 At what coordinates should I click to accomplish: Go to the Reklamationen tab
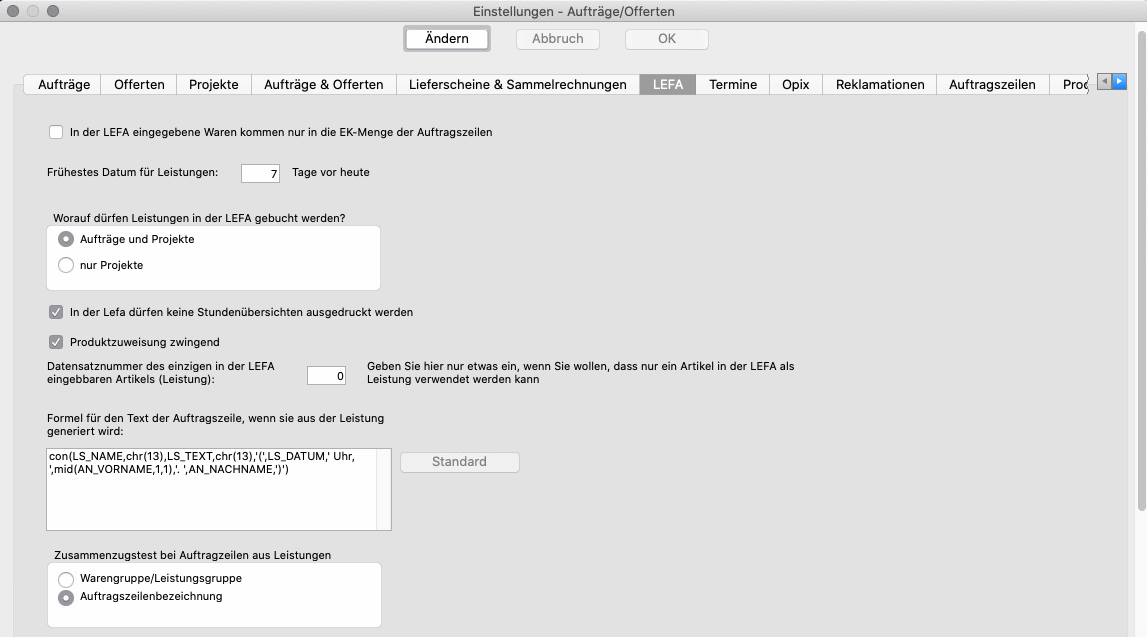click(880, 84)
